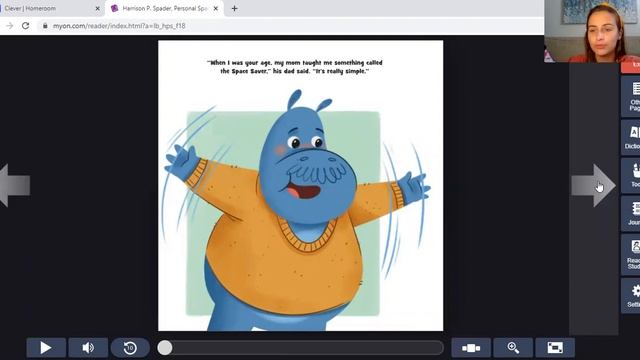Click the address bar lock icon
Screen dimensions: 640x360
pyautogui.click(x=45, y=26)
